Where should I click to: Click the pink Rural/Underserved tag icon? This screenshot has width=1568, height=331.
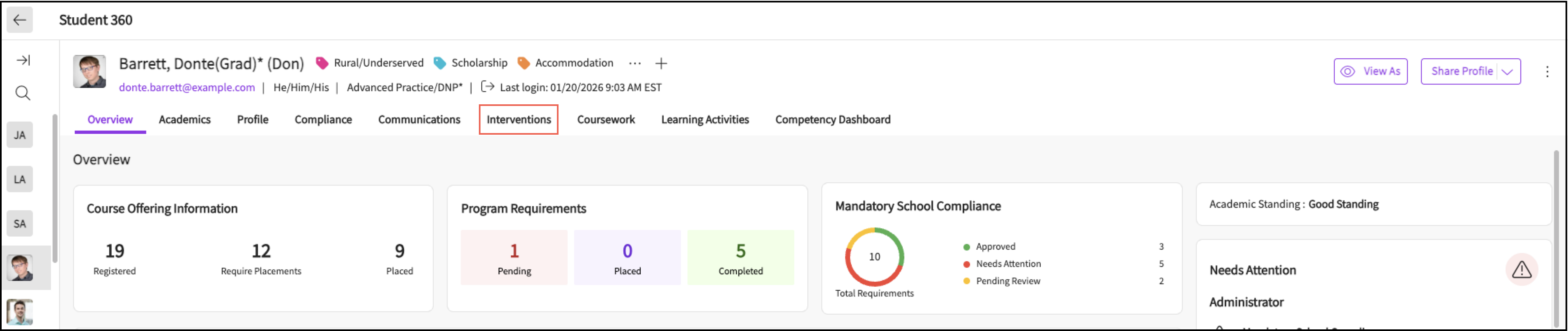tap(322, 63)
